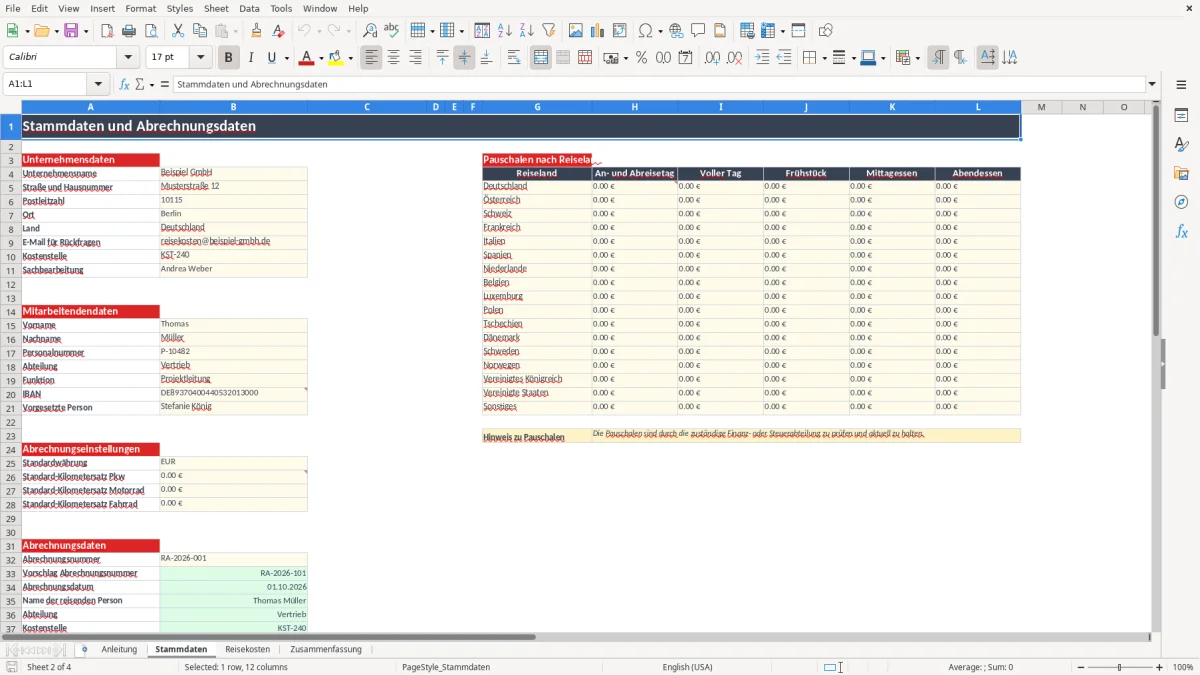Click the Save document icon
This screenshot has height=675, width=1200.
[x=71, y=31]
